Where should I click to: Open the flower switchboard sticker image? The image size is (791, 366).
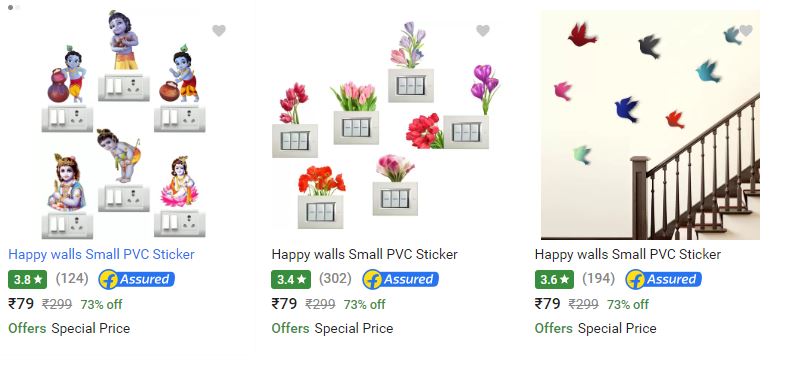click(387, 125)
